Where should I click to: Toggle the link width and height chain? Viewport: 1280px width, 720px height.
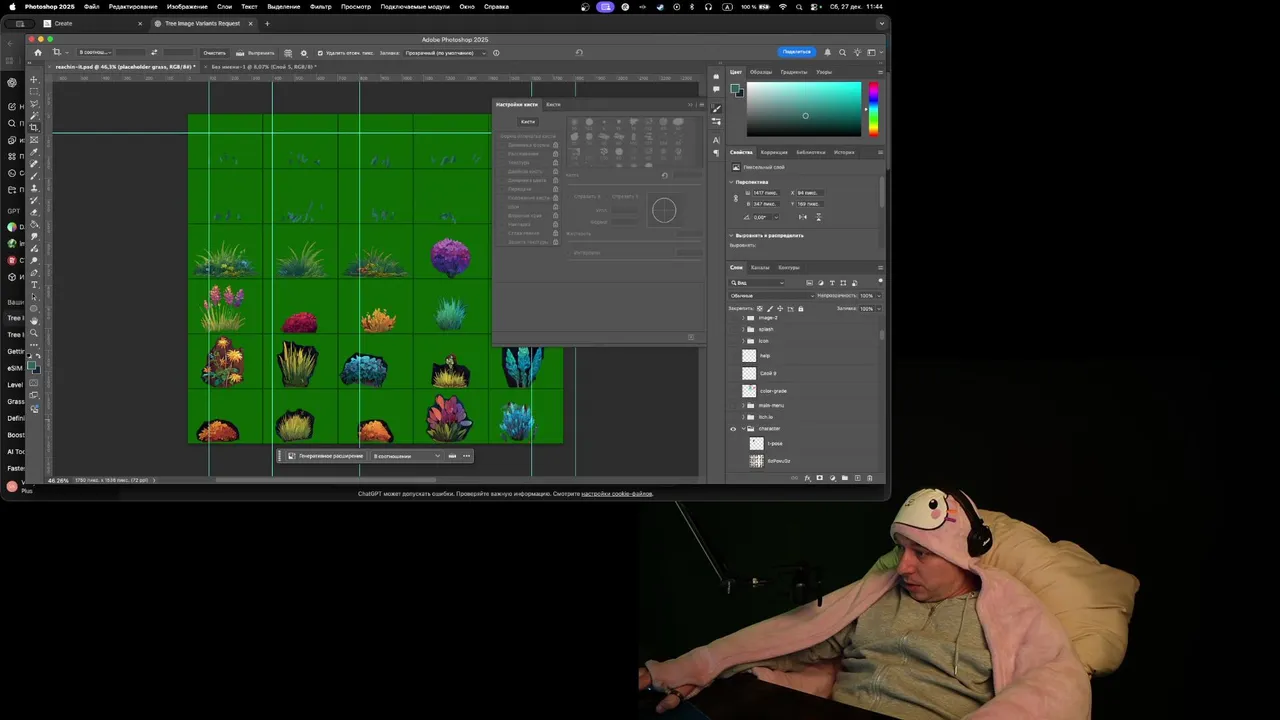coord(736,198)
